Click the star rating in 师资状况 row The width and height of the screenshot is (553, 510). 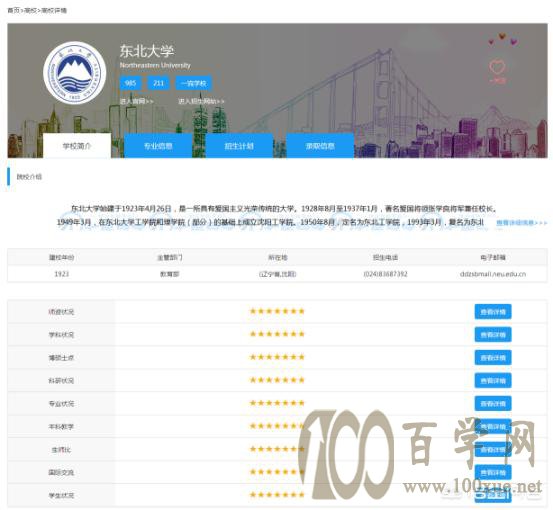coord(277,311)
